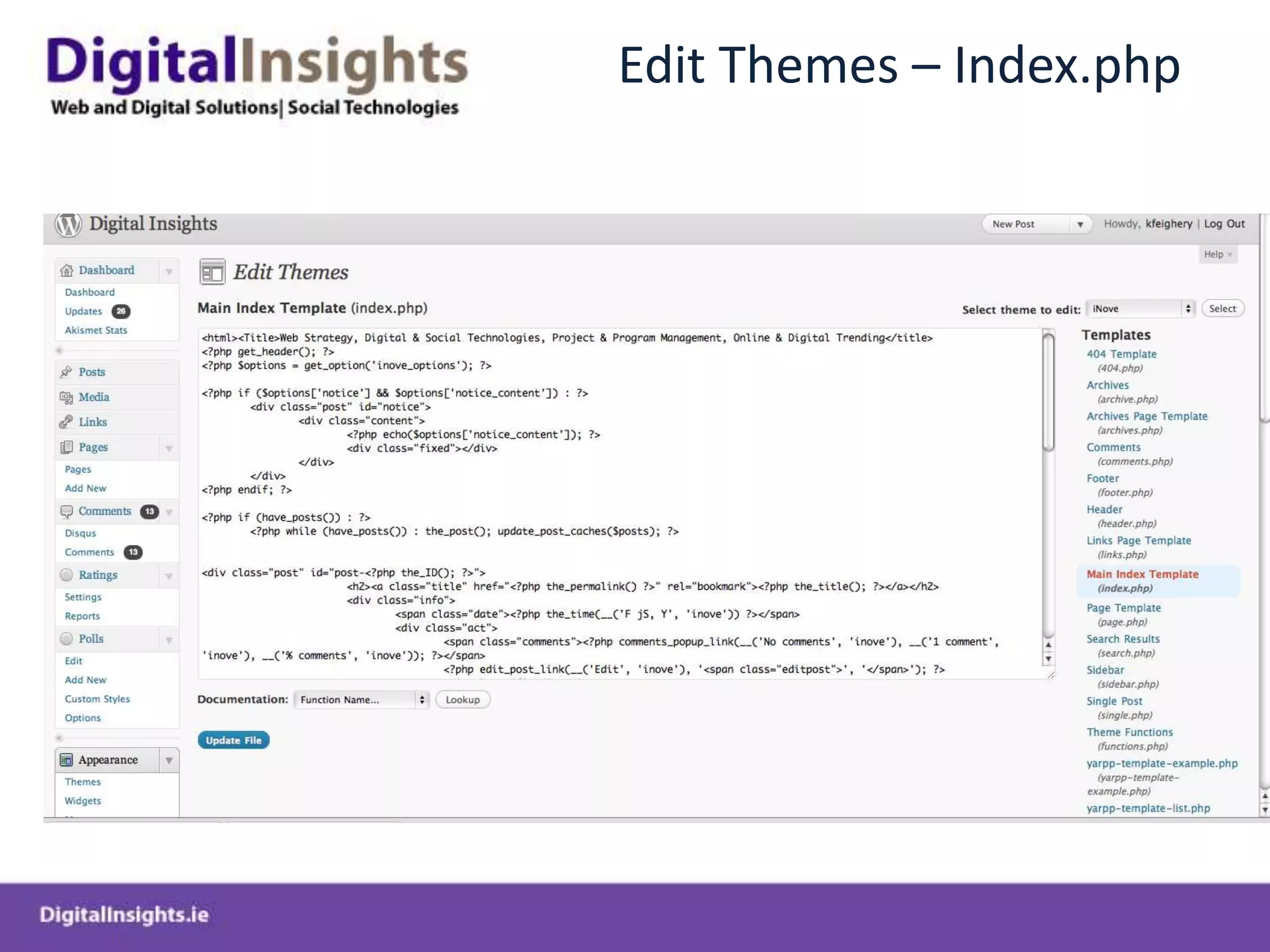The height and width of the screenshot is (952, 1270).
Task: Collapse the Appearance menu arrow
Action: coord(169,760)
